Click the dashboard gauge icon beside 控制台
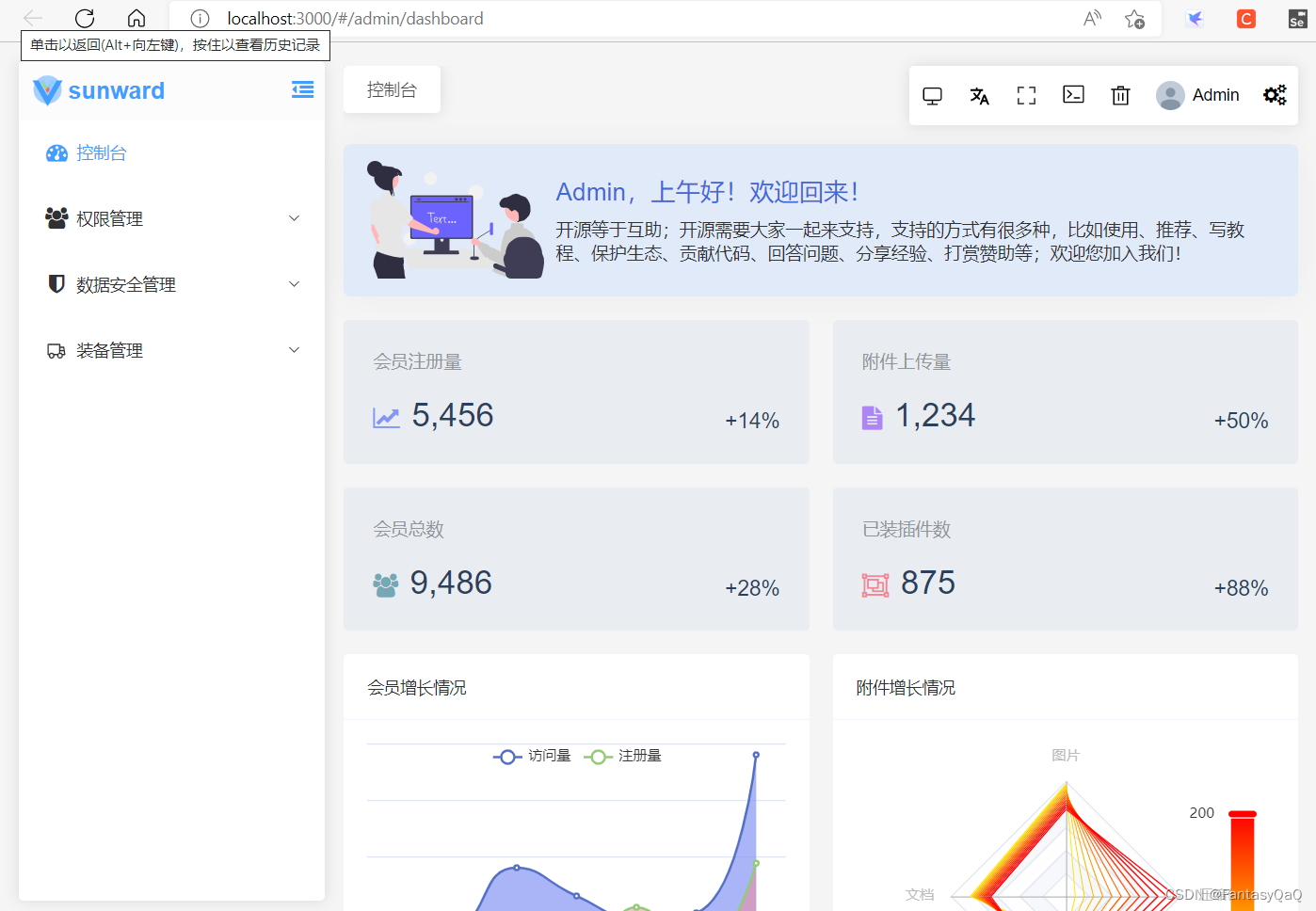 coord(56,153)
